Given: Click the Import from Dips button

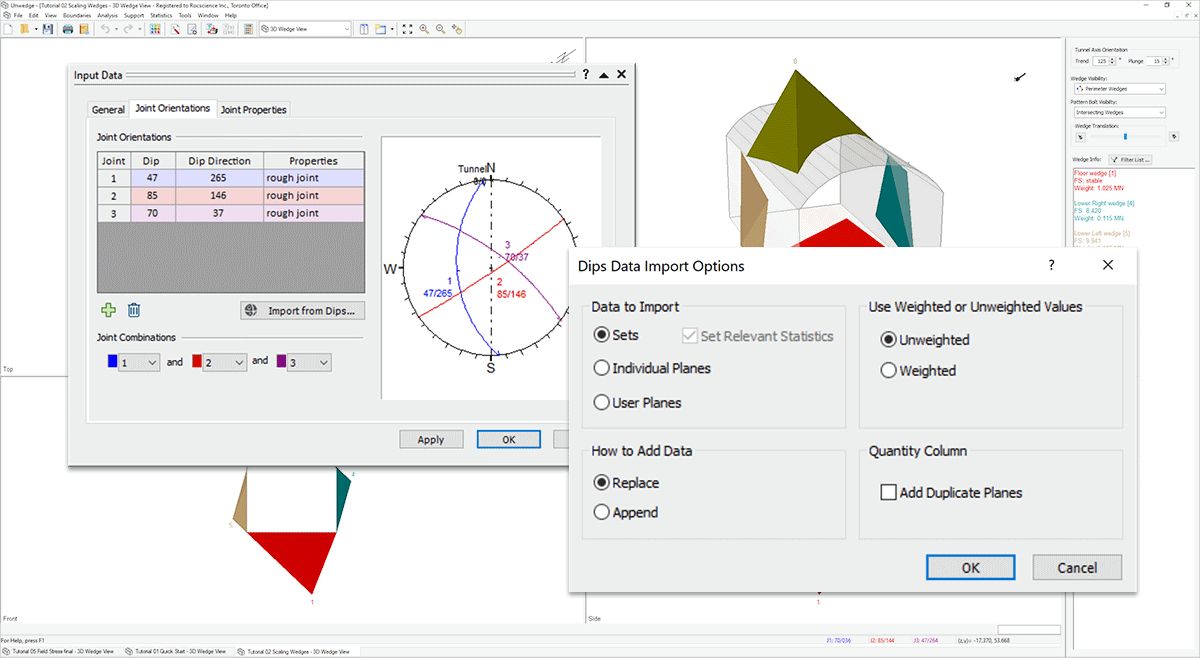Looking at the screenshot, I should (302, 311).
